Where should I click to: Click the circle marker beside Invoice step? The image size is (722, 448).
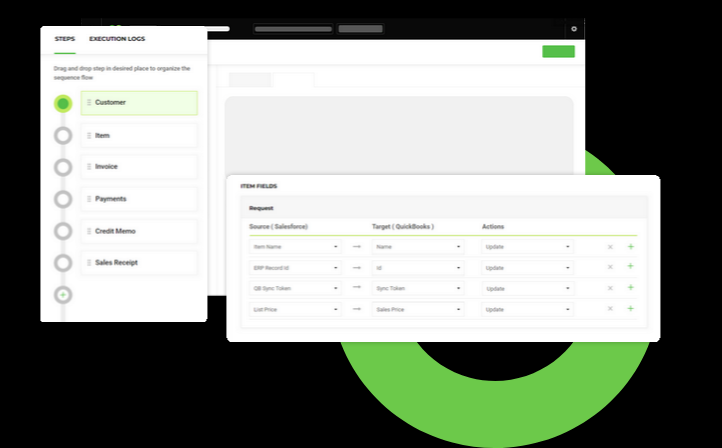tap(63, 168)
